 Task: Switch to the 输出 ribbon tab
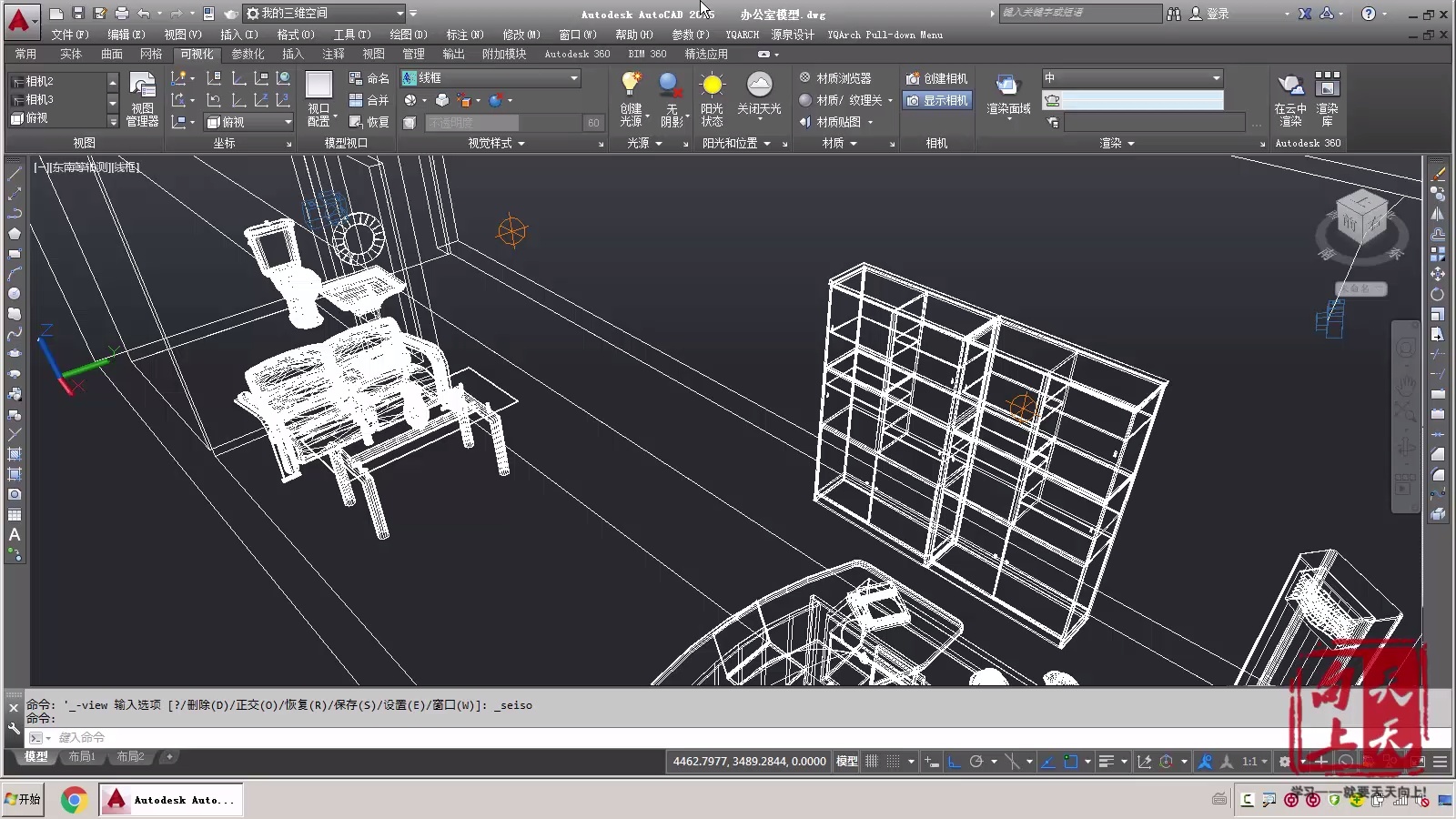point(453,54)
